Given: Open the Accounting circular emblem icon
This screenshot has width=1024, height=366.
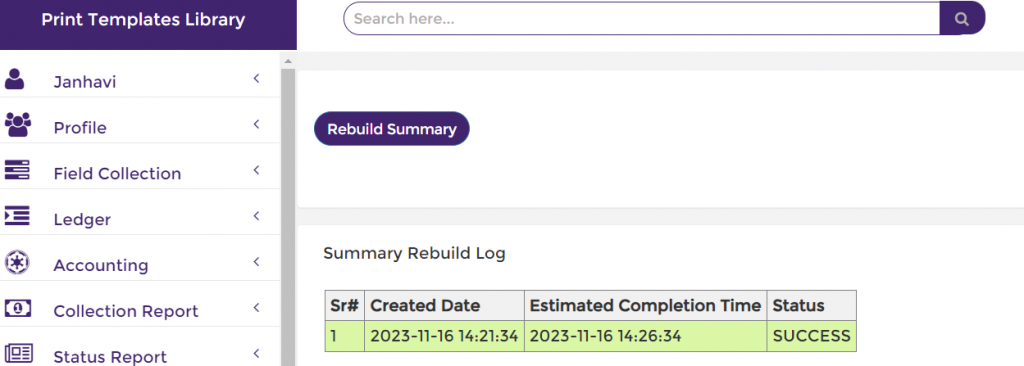Looking at the screenshot, I should coord(17,262).
